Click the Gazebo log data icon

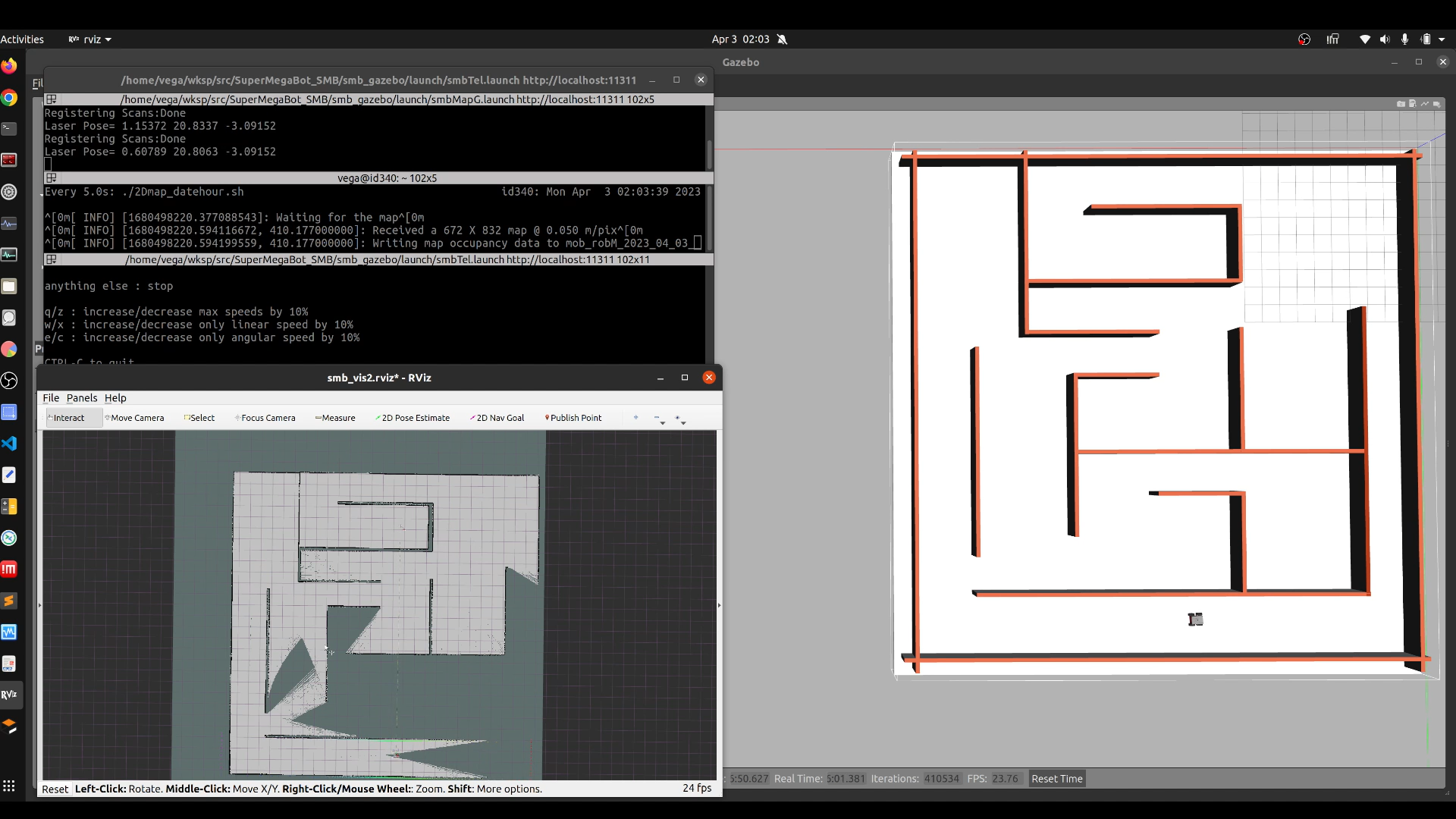click(1413, 104)
